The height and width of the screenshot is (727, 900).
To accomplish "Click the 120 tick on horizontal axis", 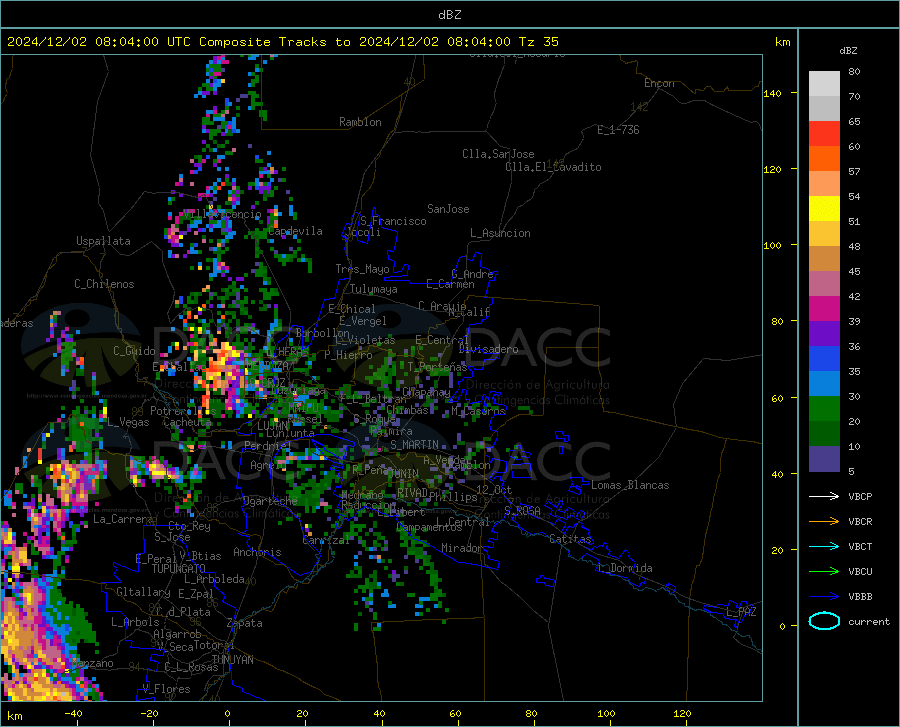I will click(682, 713).
